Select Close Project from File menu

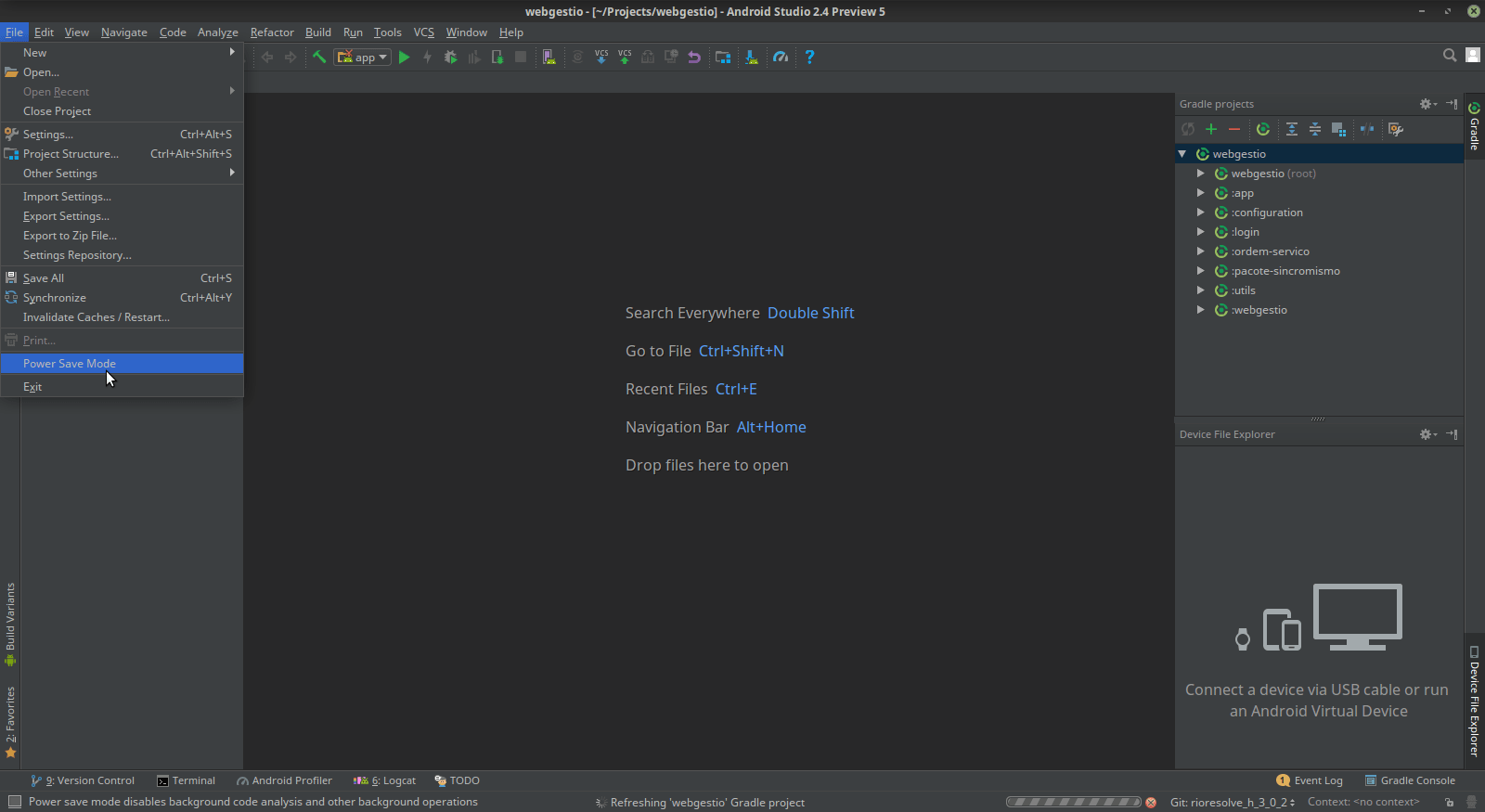[122, 111]
